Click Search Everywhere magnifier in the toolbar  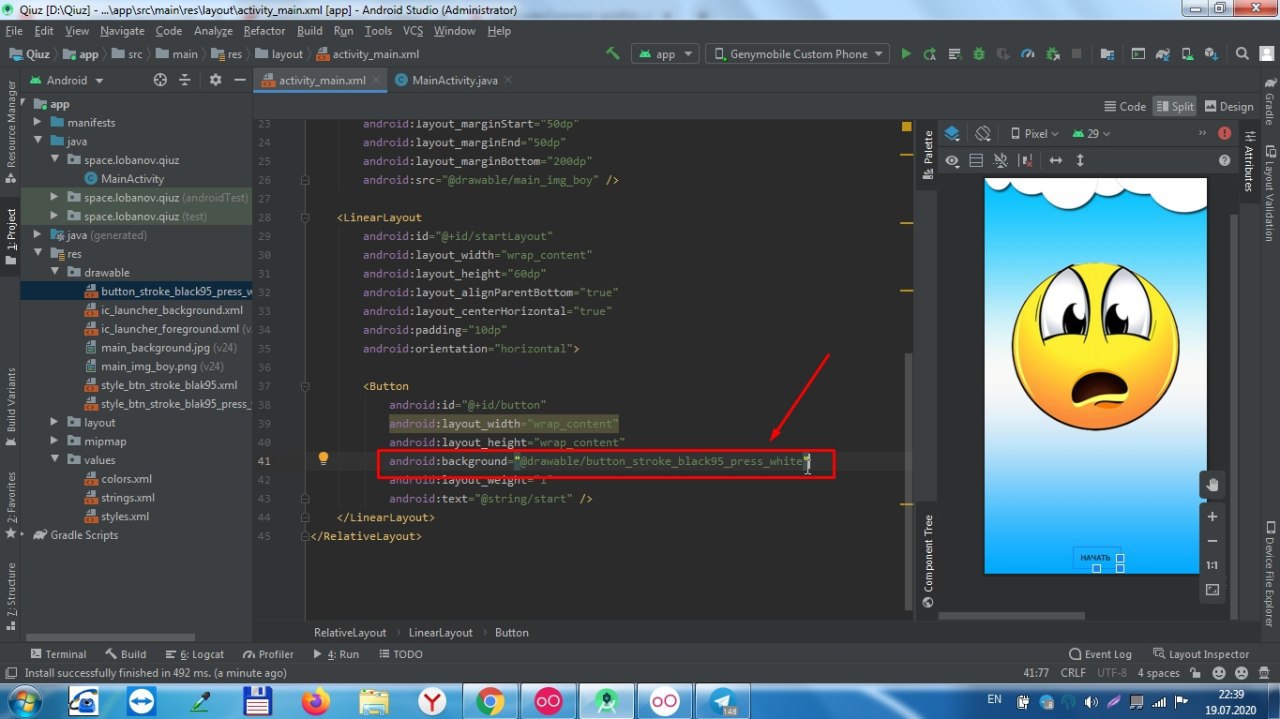tap(1241, 54)
